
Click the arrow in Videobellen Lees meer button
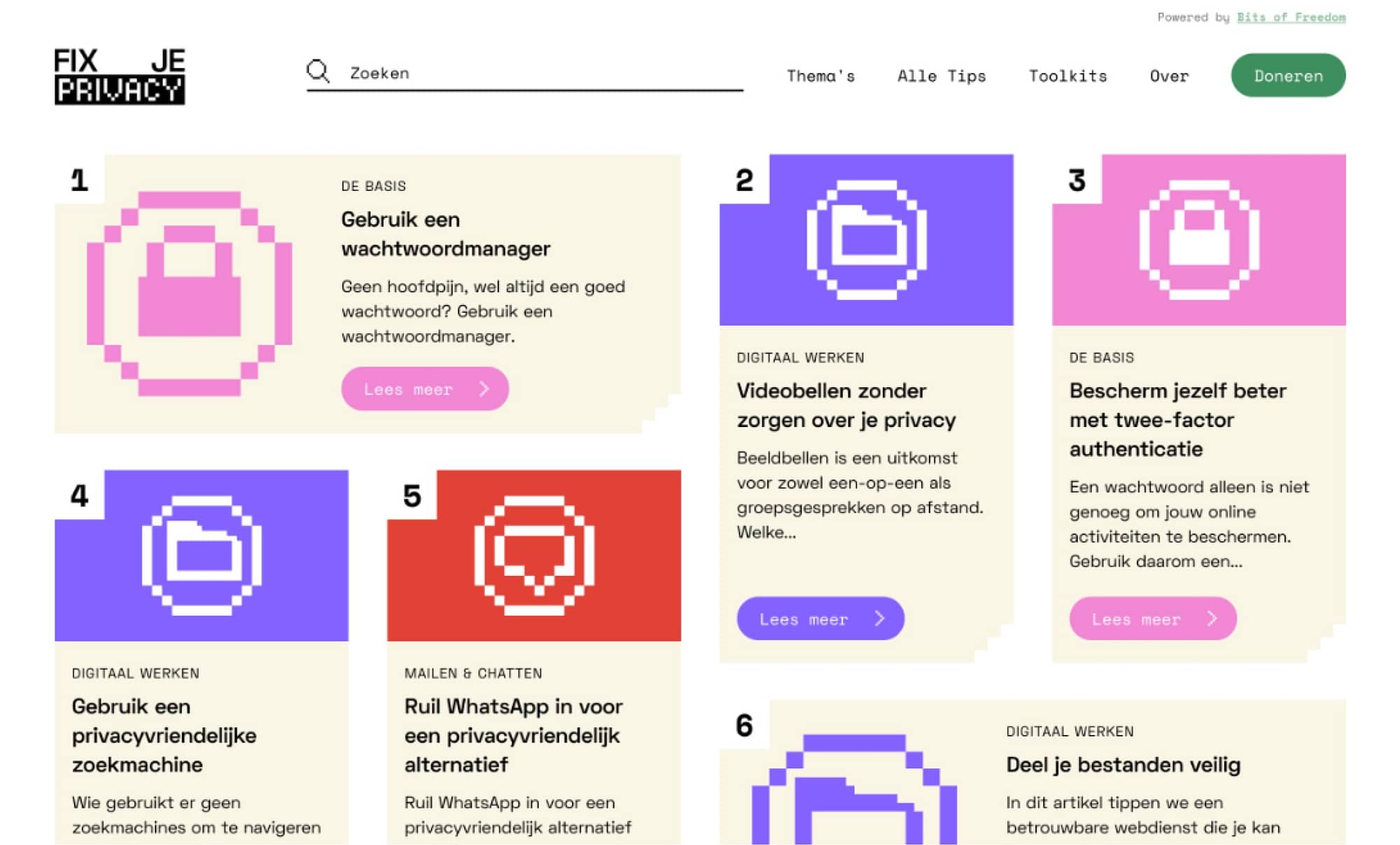click(x=879, y=619)
